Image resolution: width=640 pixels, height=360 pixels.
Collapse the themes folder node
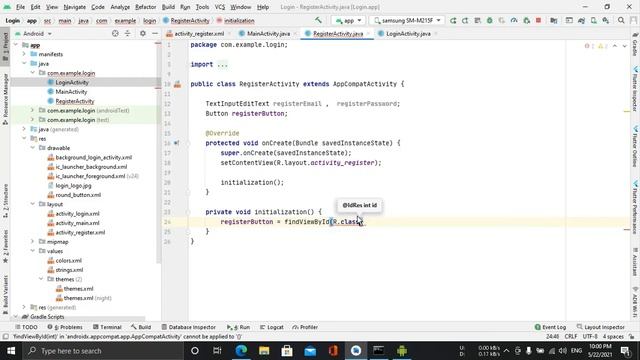point(41,279)
